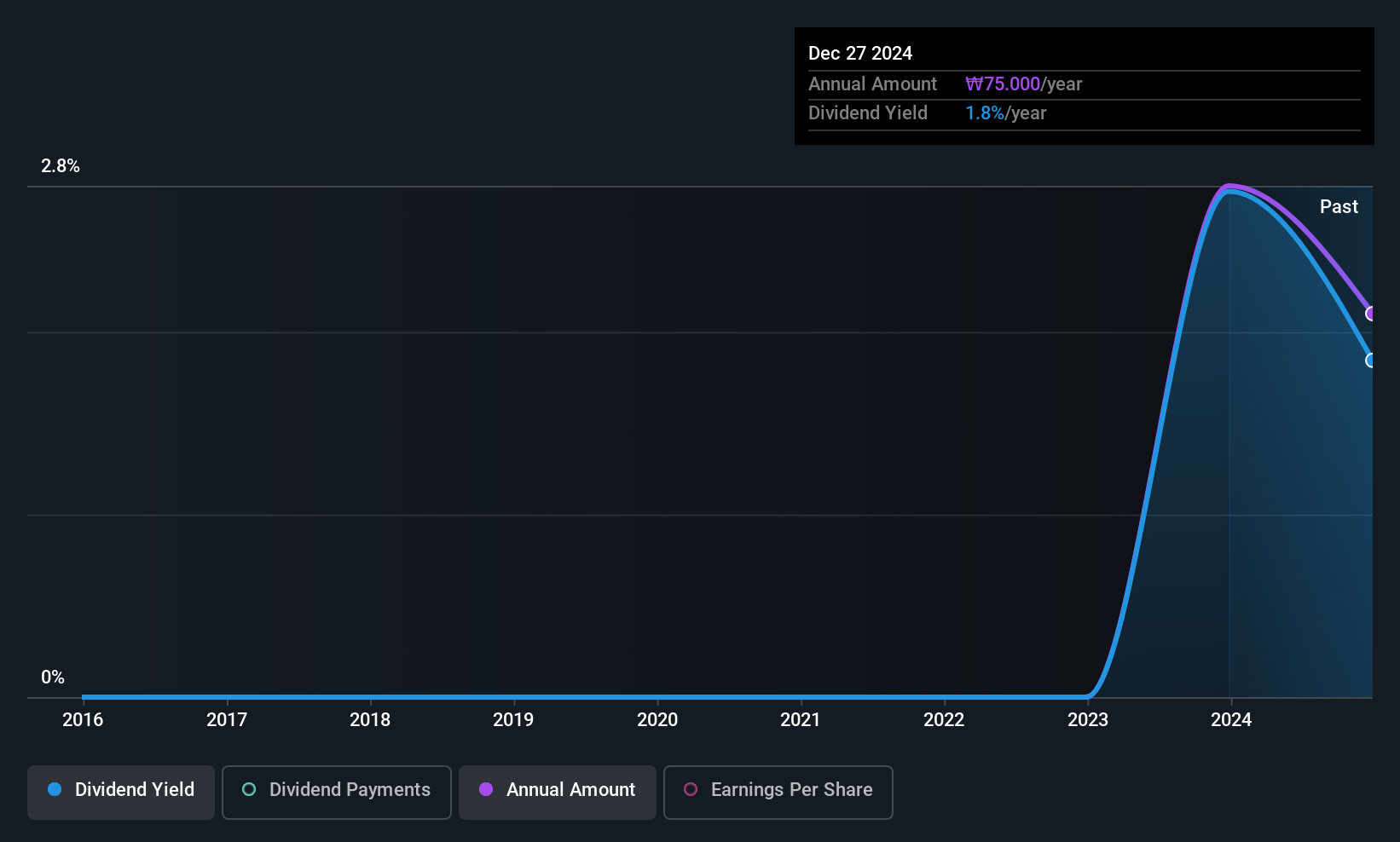The width and height of the screenshot is (1400, 842).
Task: Select the teal Dividend Payments circle icon
Action: pyautogui.click(x=249, y=790)
